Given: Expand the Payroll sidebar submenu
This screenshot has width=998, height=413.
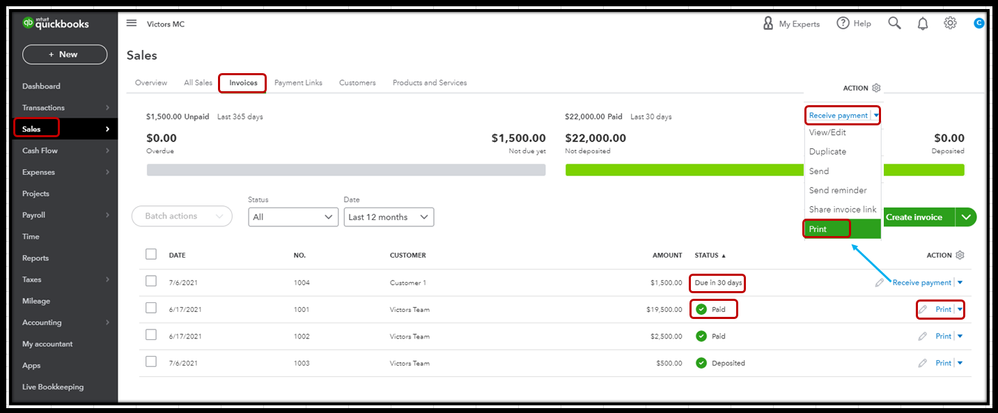Looking at the screenshot, I should pos(107,215).
